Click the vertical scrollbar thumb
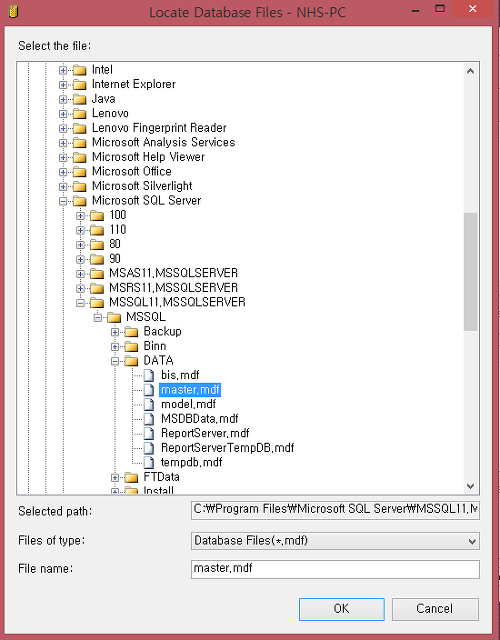Viewport: 500px width, 640px height. click(470, 271)
